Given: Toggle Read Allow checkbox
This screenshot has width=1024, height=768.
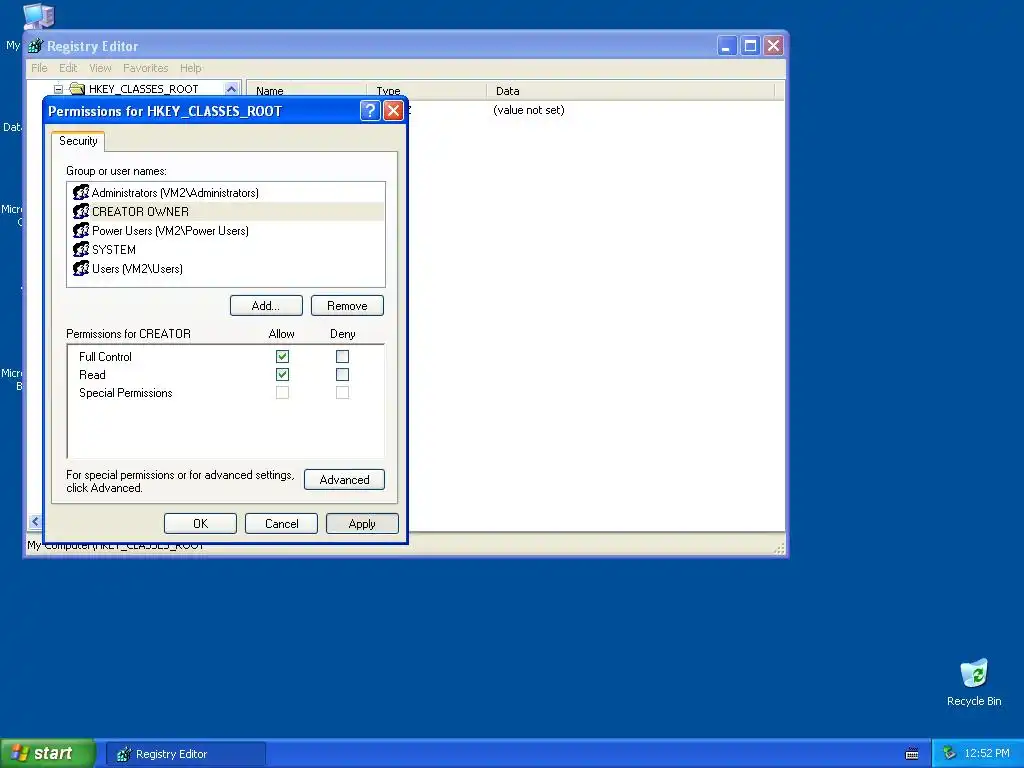Looking at the screenshot, I should 282,375.
